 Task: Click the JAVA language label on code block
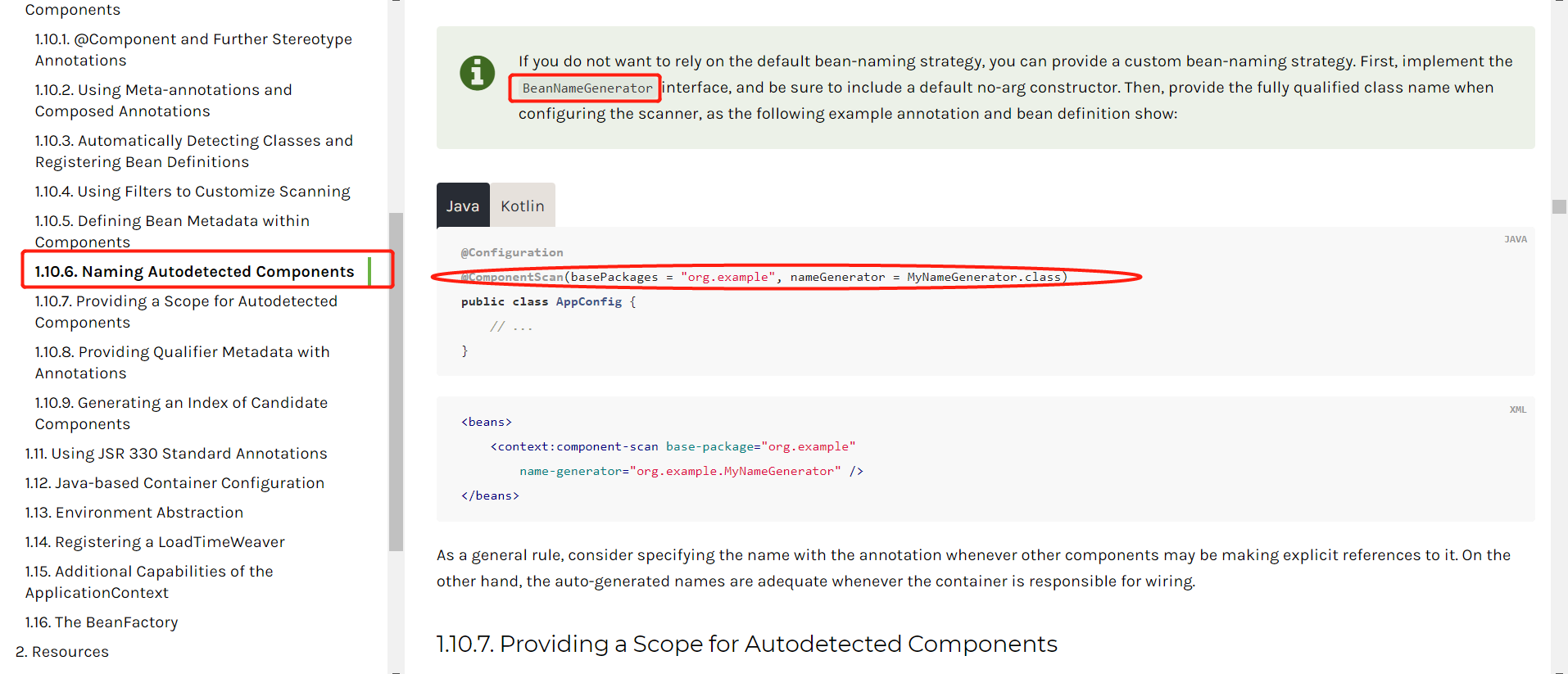click(1516, 239)
